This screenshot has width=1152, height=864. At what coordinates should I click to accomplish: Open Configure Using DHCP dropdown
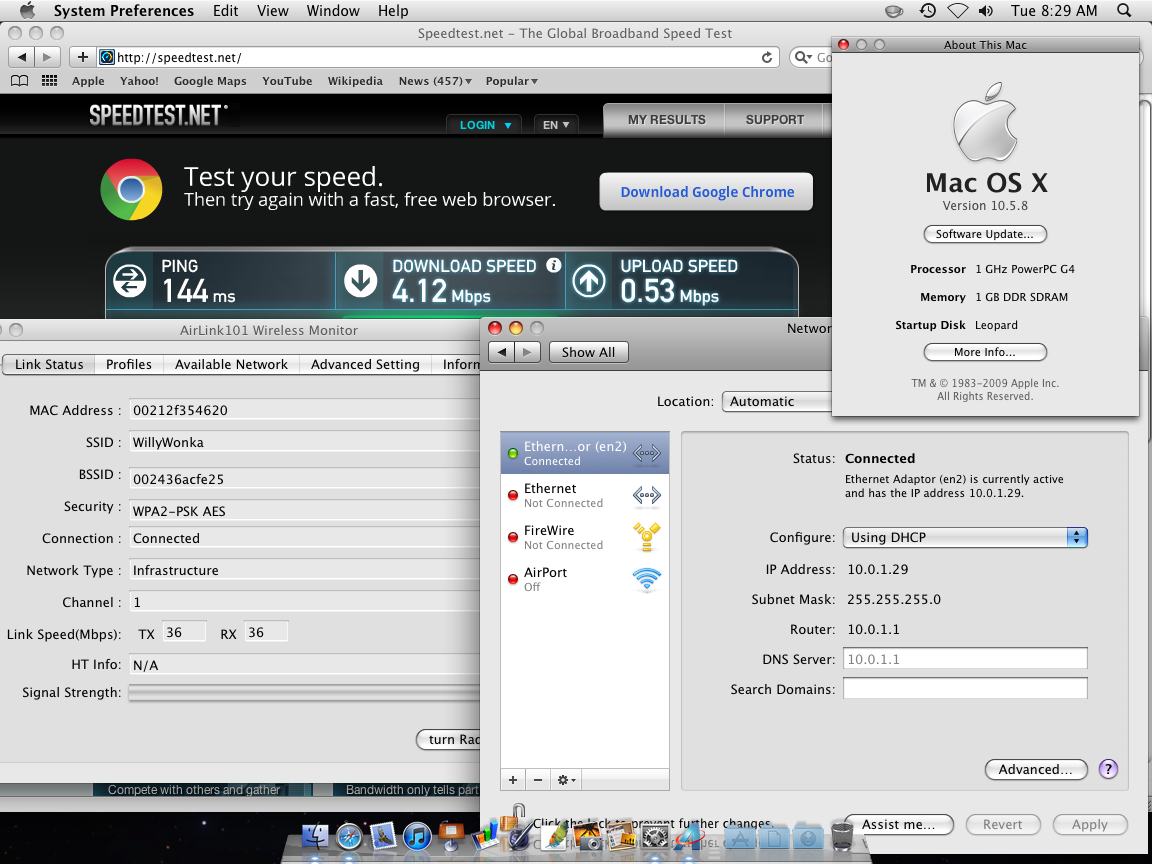[x=965, y=537]
